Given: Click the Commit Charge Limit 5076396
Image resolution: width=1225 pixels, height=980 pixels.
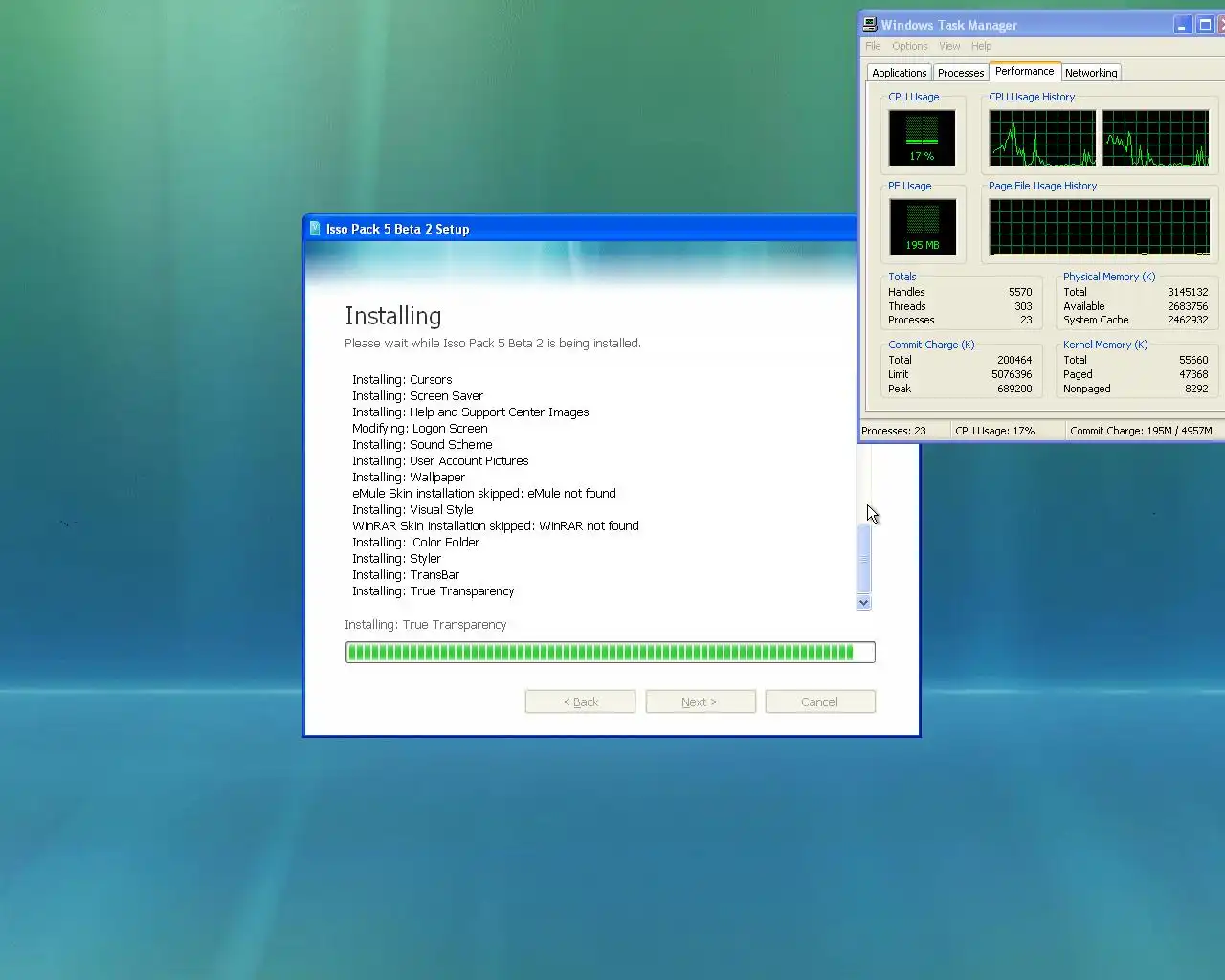Looking at the screenshot, I should point(1012,374).
